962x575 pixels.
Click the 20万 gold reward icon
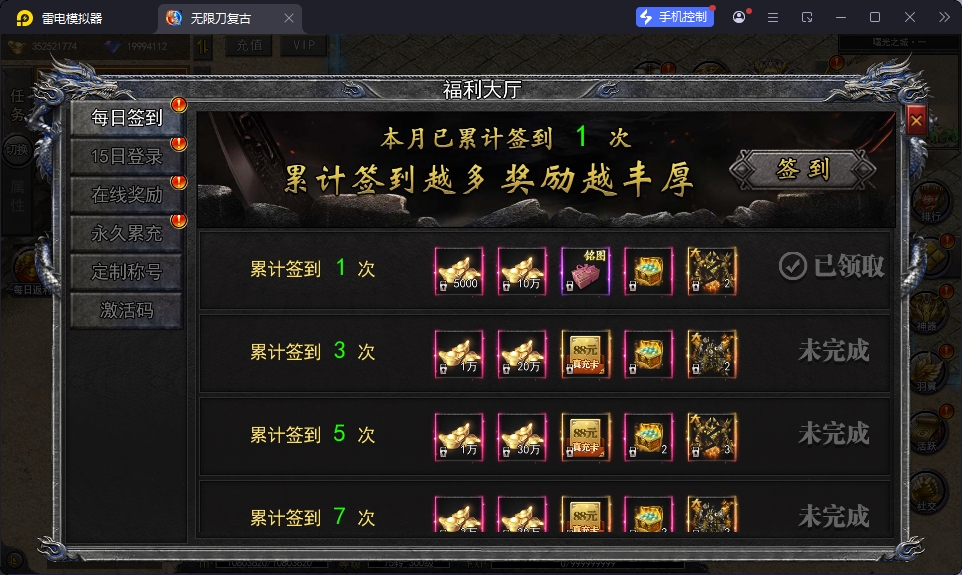tap(522, 354)
